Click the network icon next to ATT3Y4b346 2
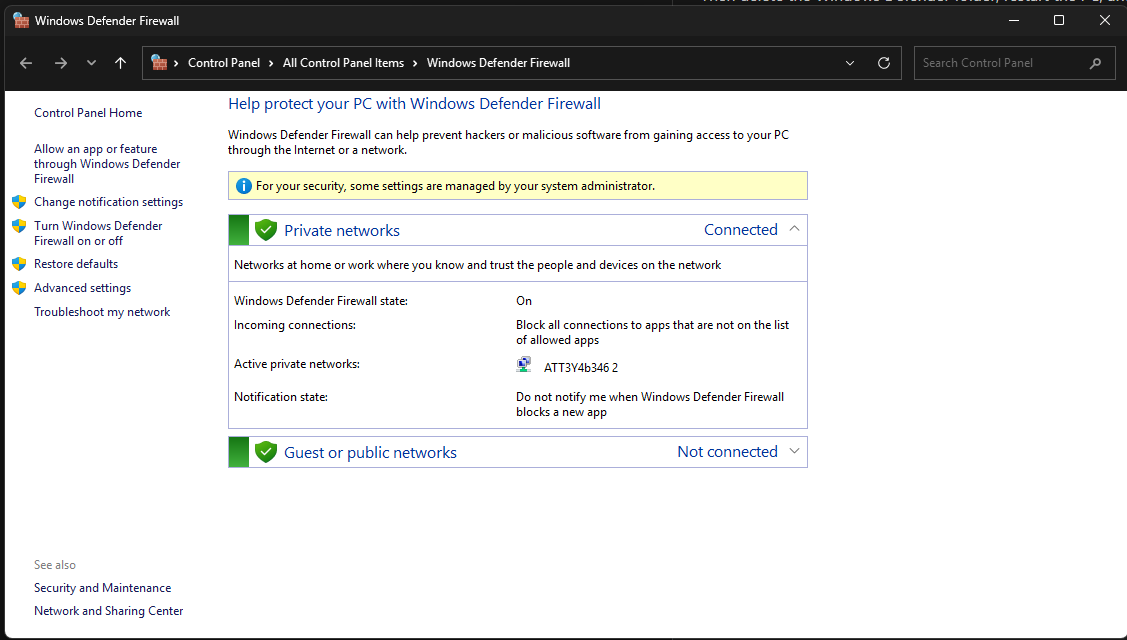 523,363
